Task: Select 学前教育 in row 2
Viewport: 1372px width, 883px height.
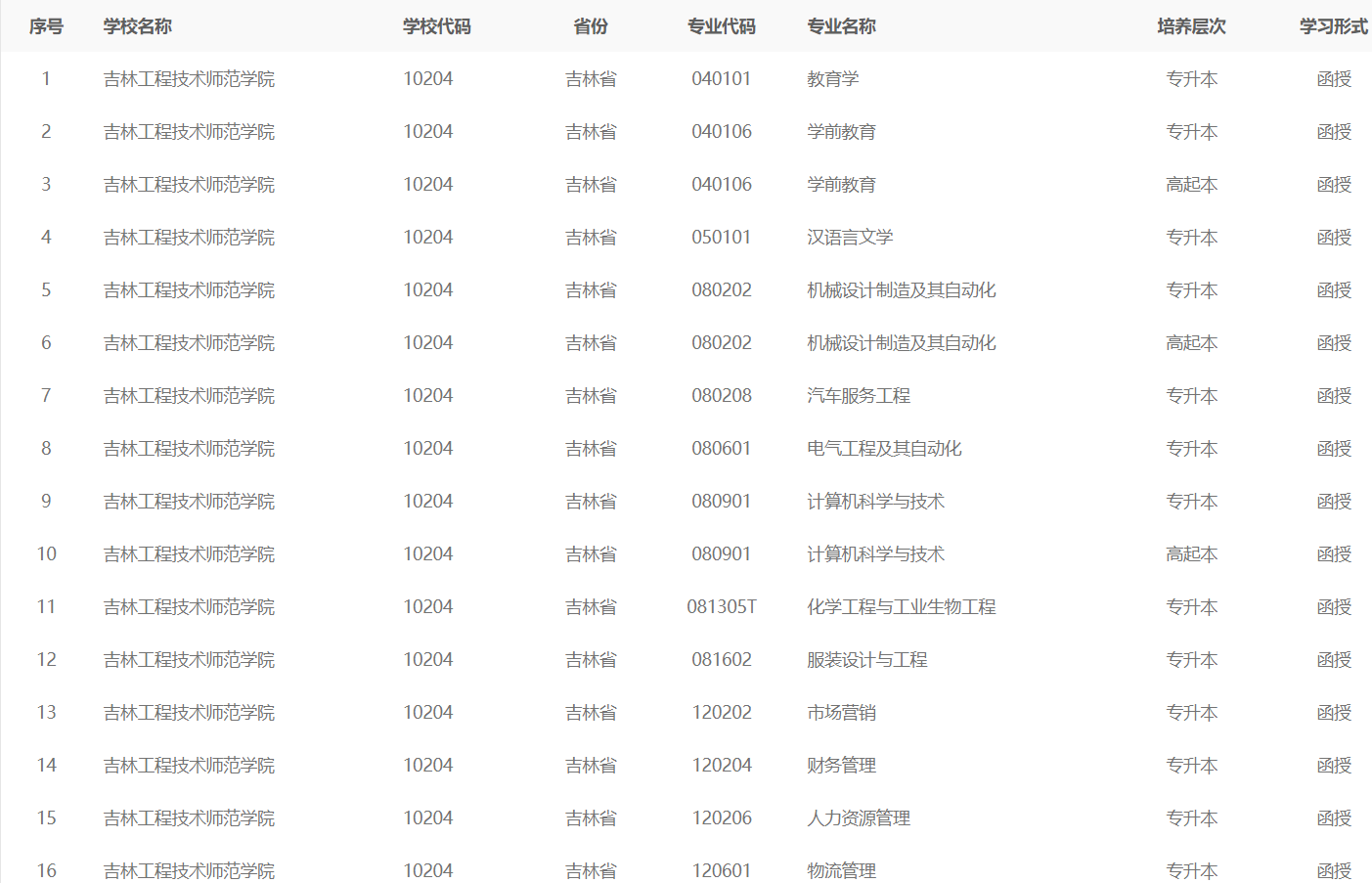Action: 841,132
